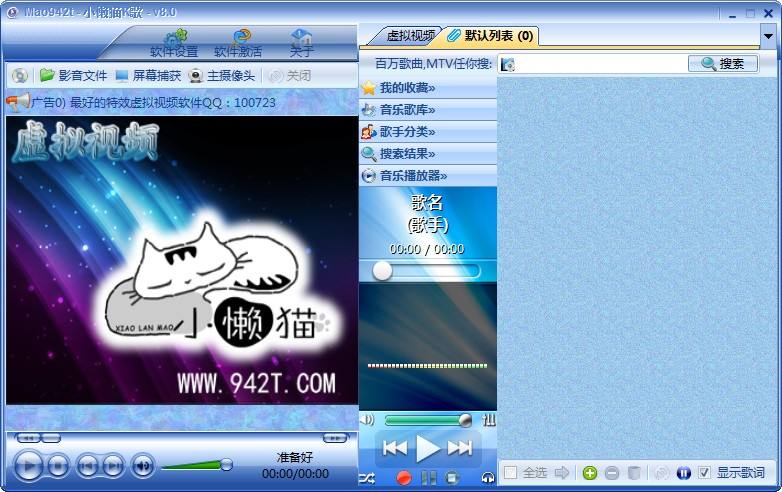Open 软件设置 software settings
This screenshot has height=492, width=782.
tap(174, 43)
